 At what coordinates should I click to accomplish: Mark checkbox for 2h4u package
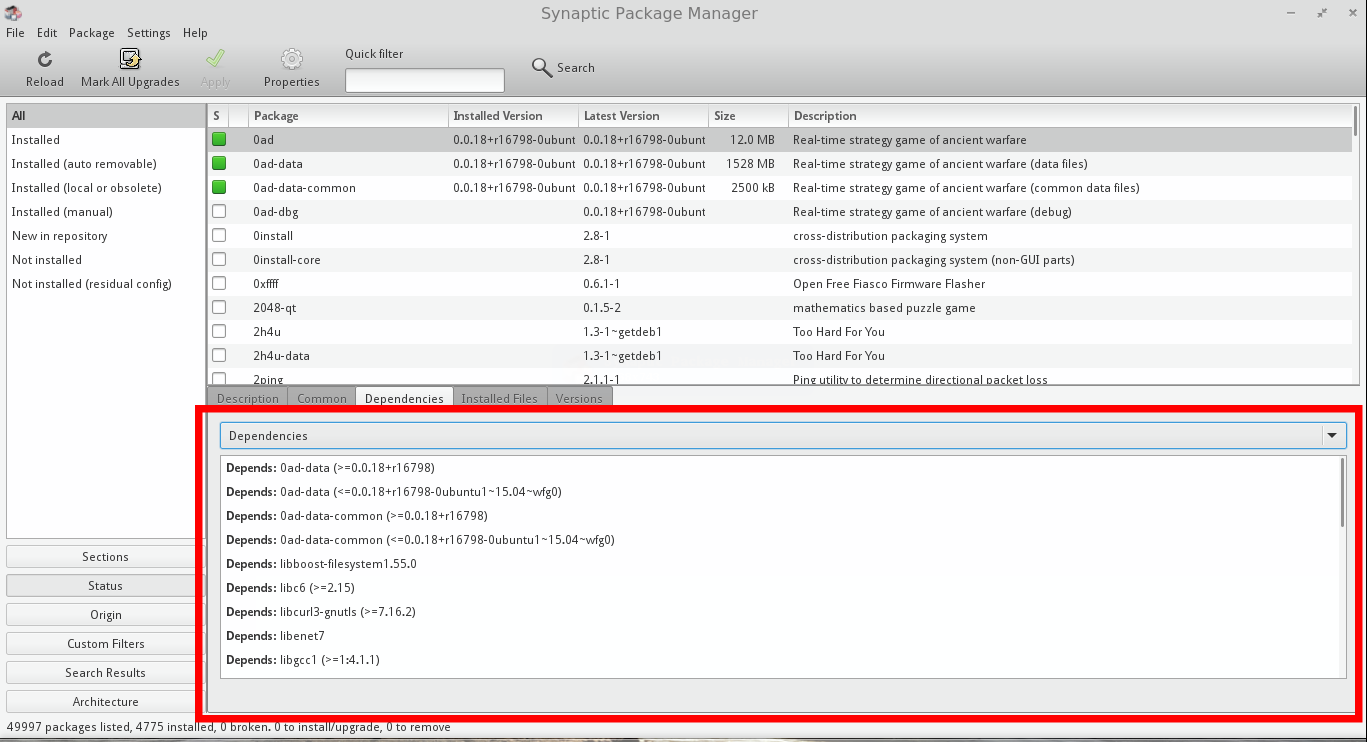[219, 332]
